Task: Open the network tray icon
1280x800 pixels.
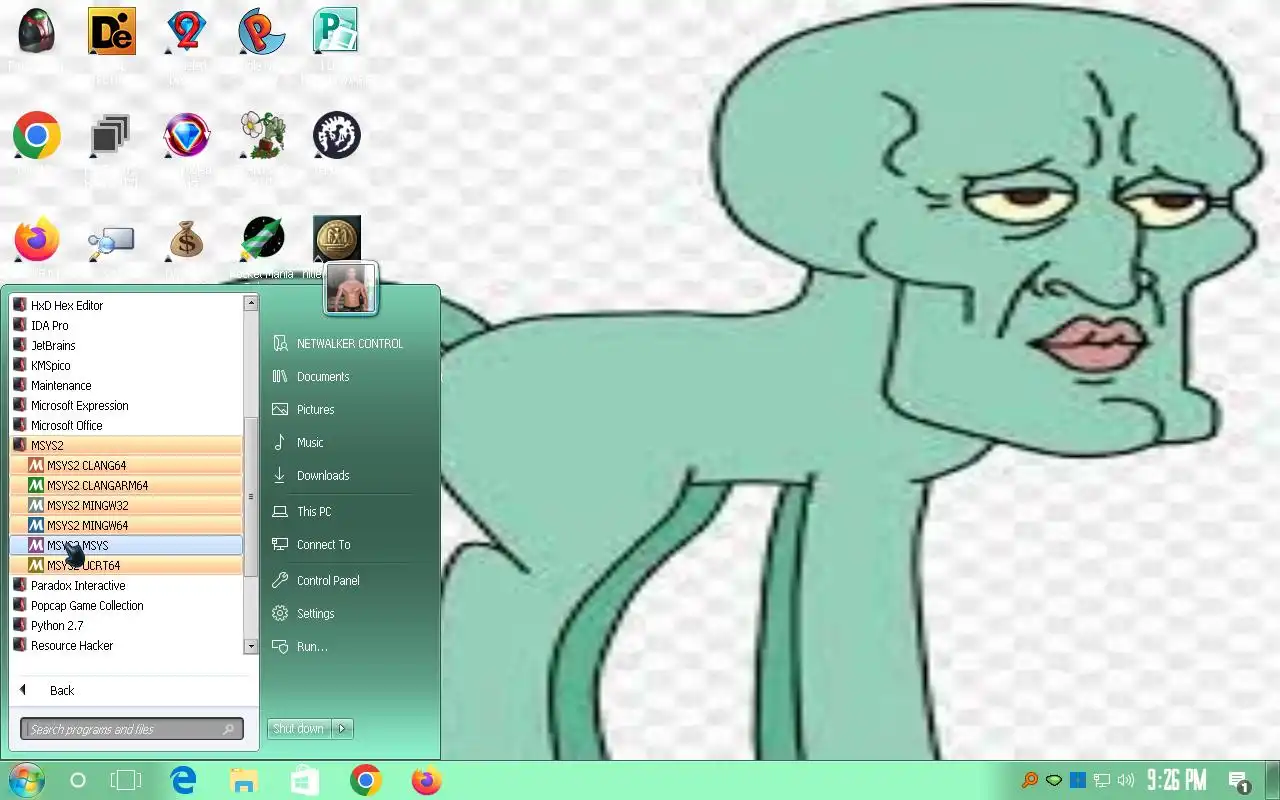Action: pyautogui.click(x=1102, y=780)
